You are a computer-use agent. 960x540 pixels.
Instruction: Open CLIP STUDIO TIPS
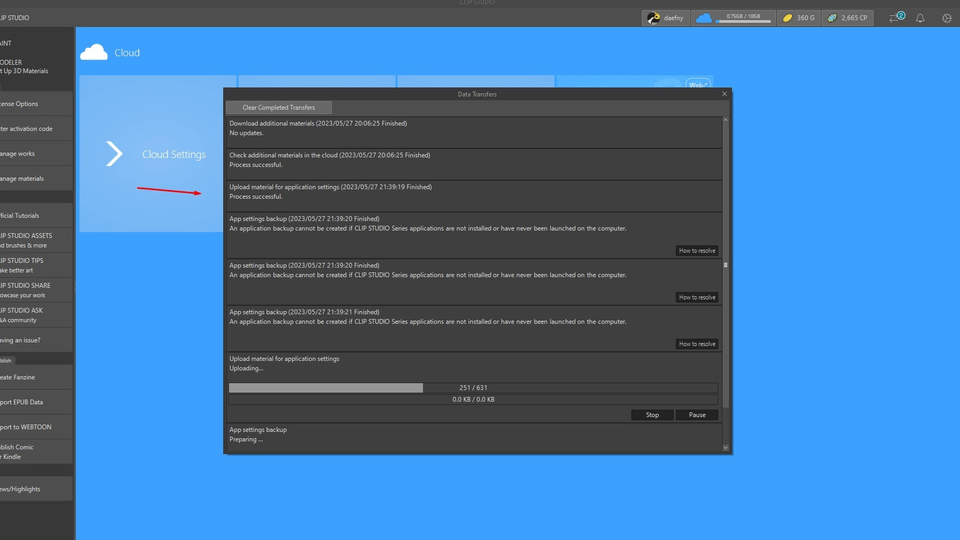coord(36,265)
